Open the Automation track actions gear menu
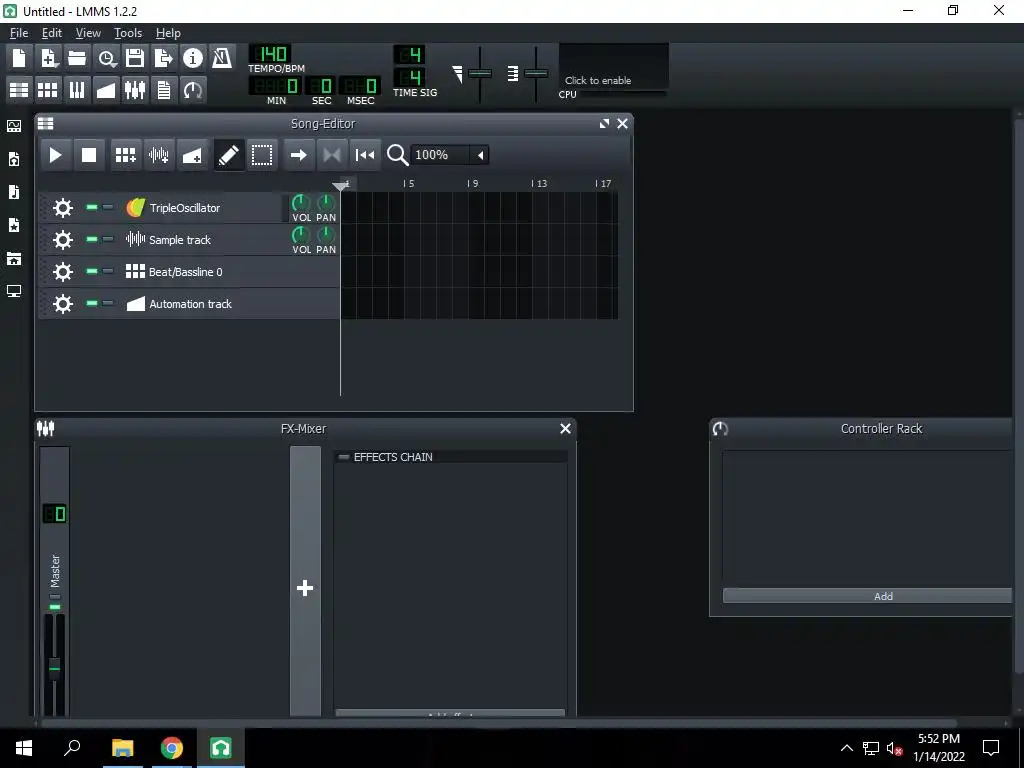 tap(63, 304)
